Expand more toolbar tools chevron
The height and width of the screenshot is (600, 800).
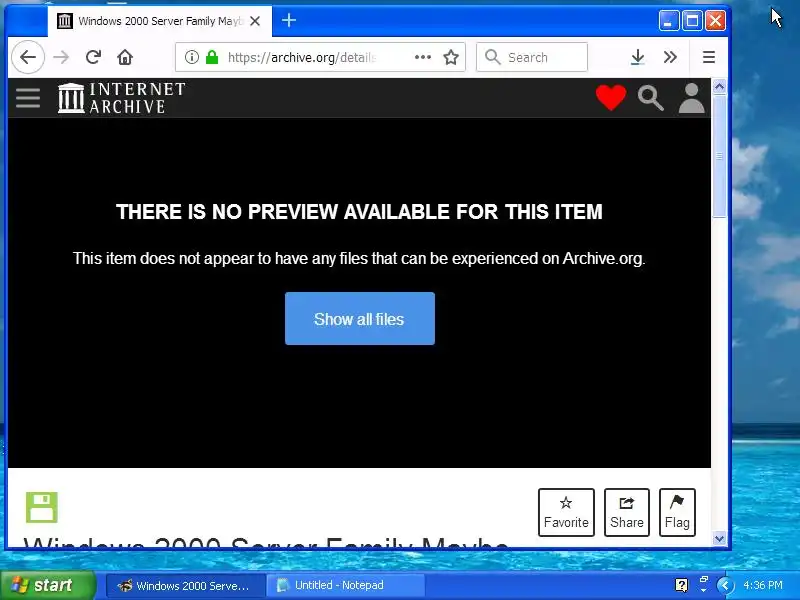tap(670, 57)
